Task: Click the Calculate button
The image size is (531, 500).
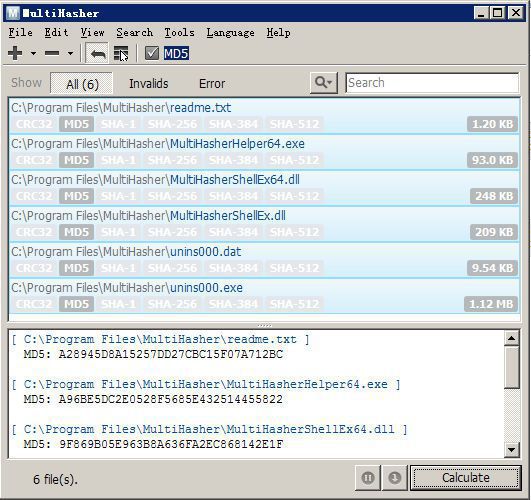Action: 466,478
